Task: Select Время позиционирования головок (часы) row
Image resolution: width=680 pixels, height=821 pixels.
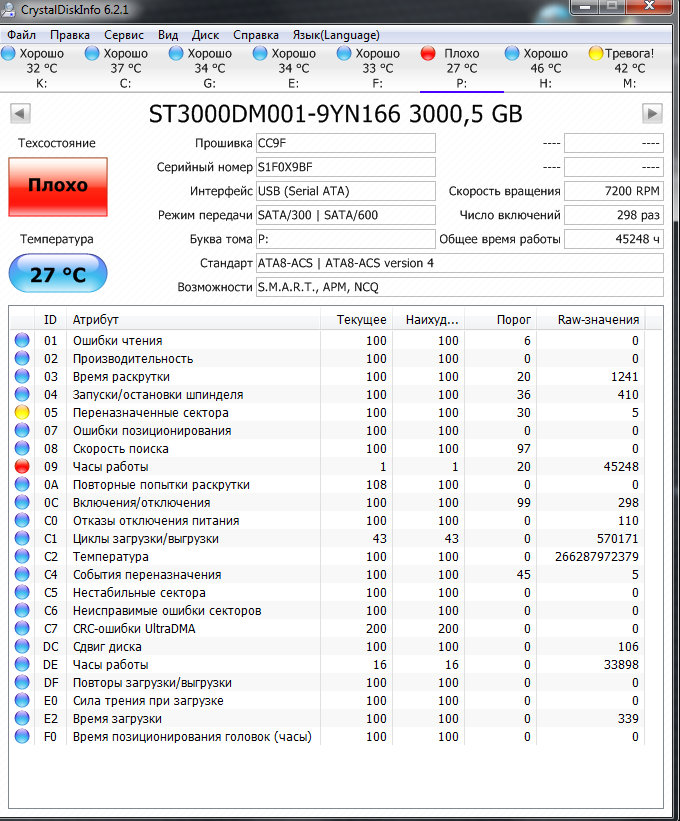Action: [328, 736]
